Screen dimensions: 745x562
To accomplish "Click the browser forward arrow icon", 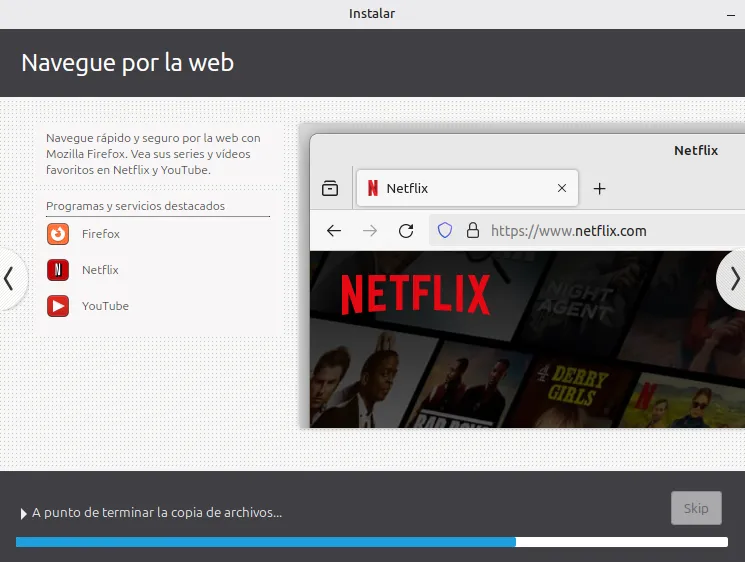I will click(x=370, y=231).
